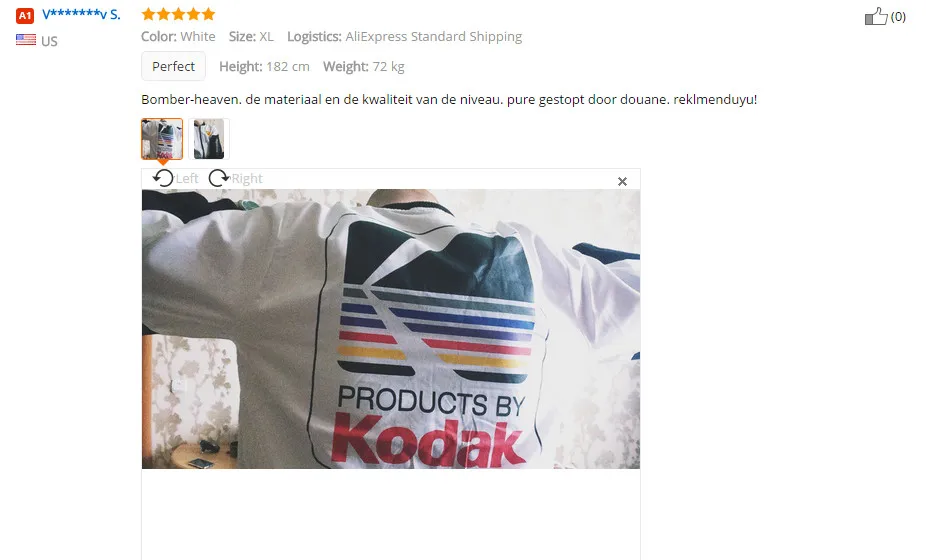Click the five-star rating display
This screenshot has width=926, height=560.
pyautogui.click(x=178, y=14)
